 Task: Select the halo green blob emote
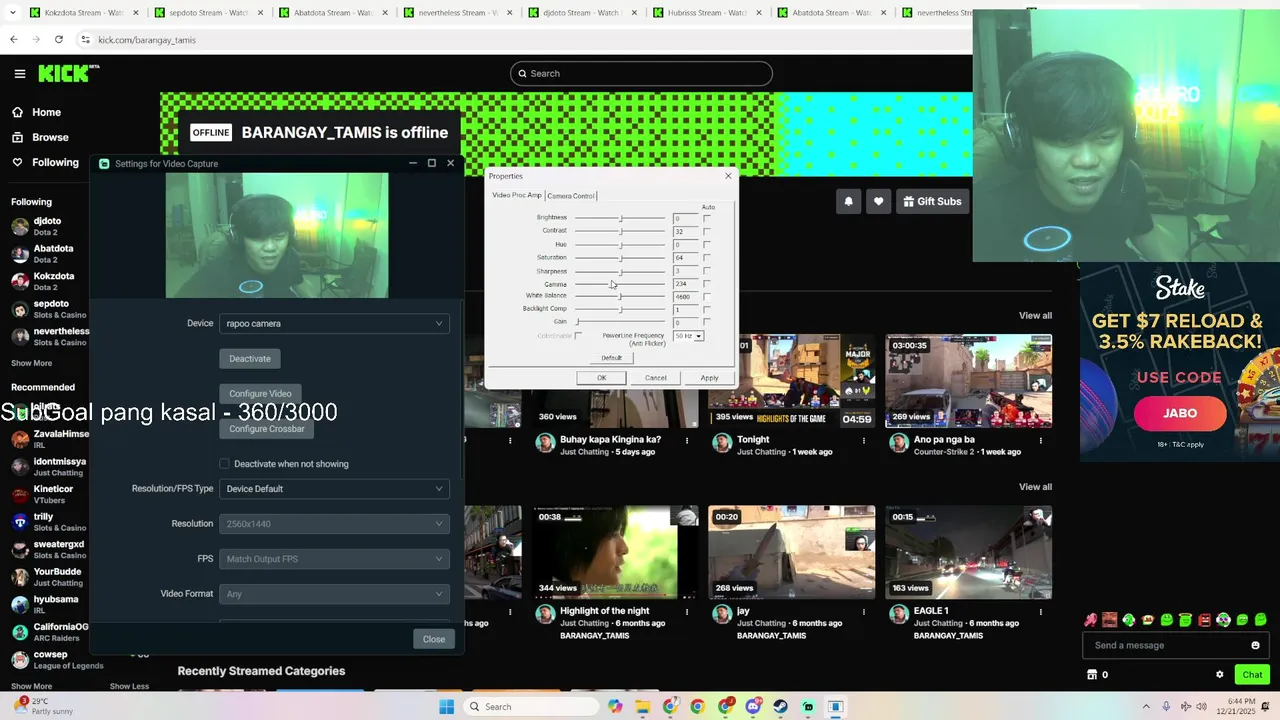[1185, 620]
